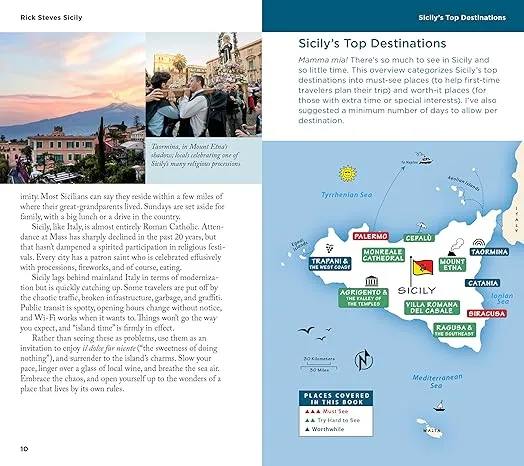The image size is (524, 466).
Task: Select the Villa Romana del Casale label
Action: (431, 308)
